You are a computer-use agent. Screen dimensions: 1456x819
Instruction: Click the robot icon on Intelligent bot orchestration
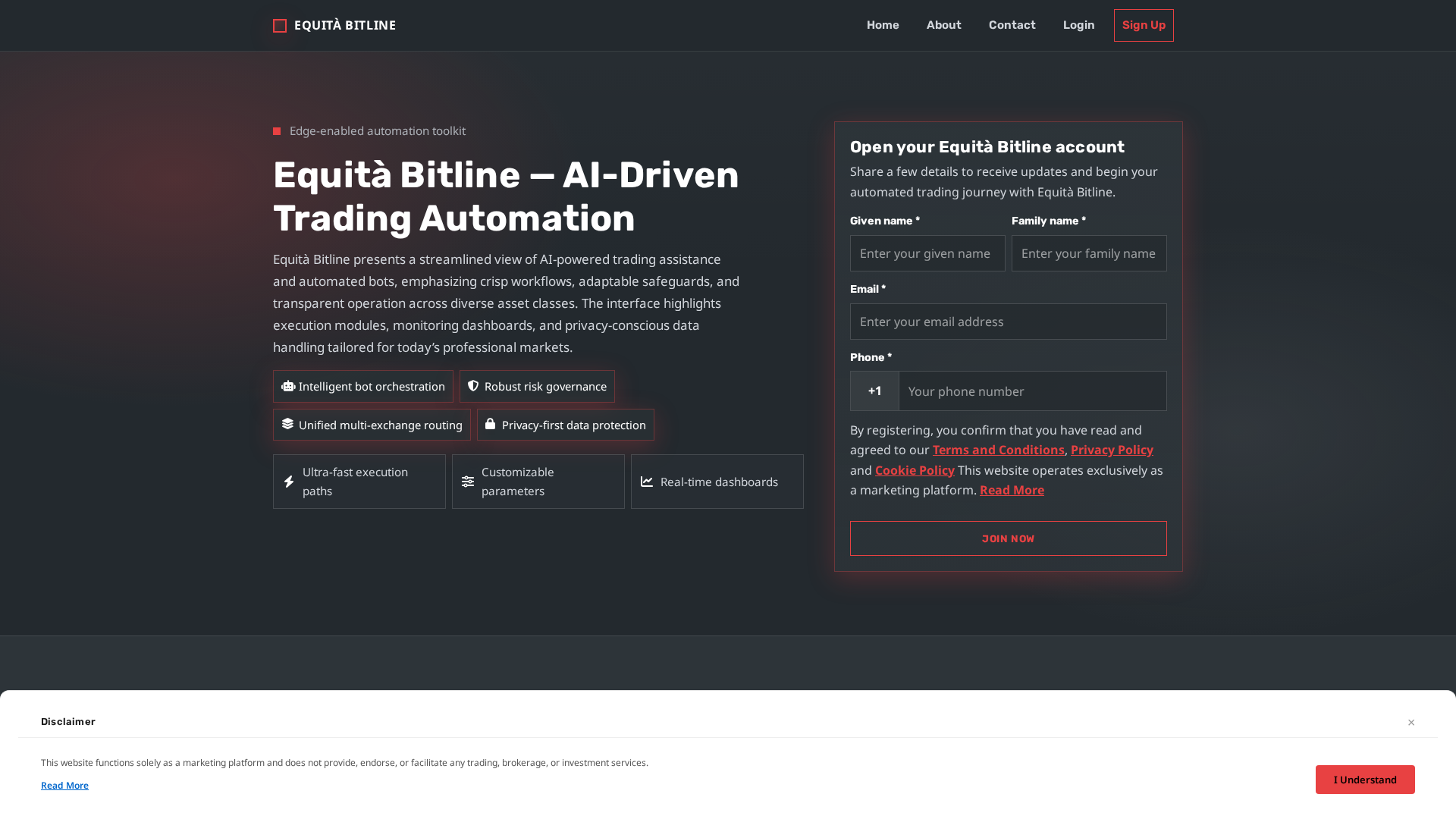coord(287,386)
